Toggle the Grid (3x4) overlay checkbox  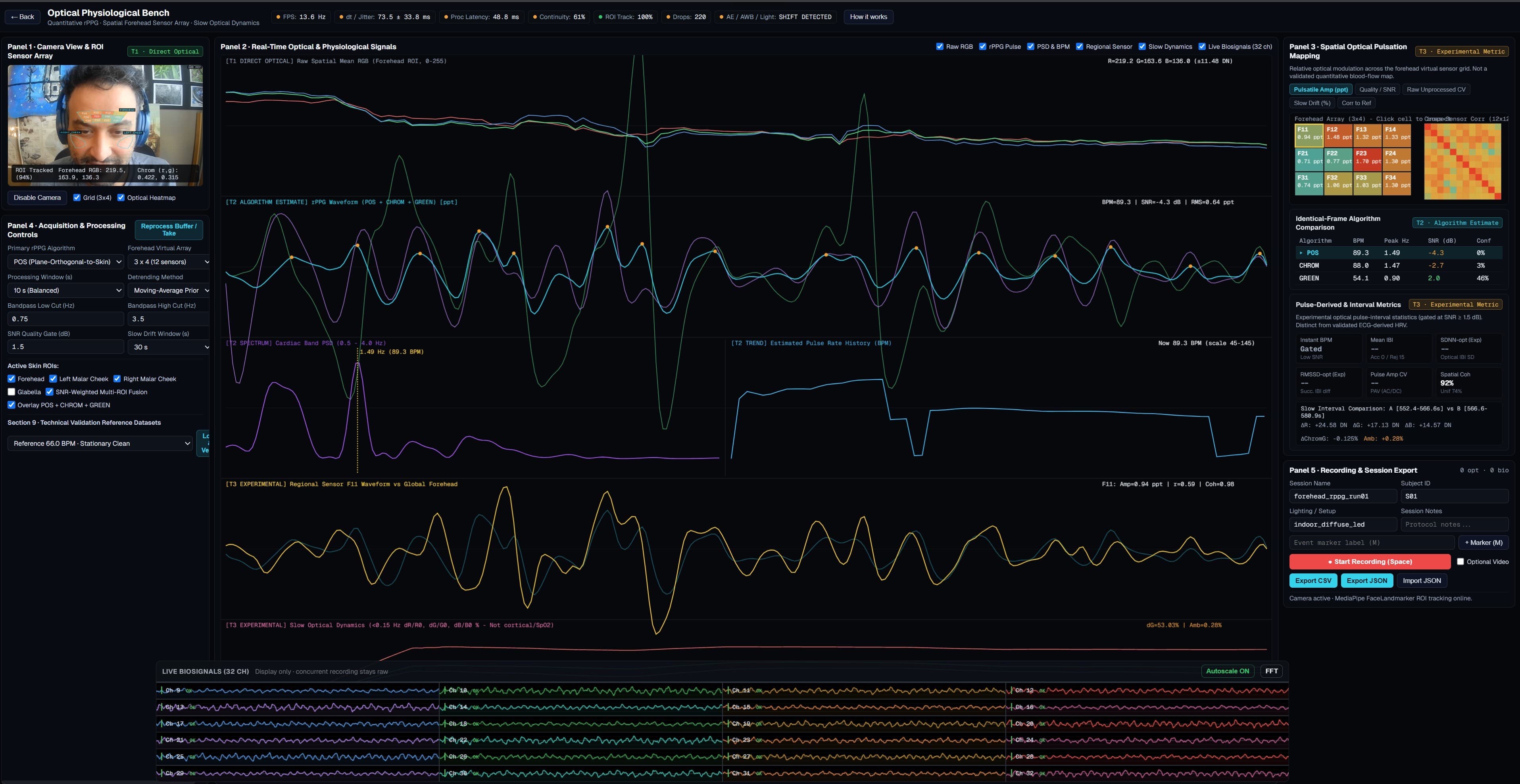pyautogui.click(x=77, y=197)
